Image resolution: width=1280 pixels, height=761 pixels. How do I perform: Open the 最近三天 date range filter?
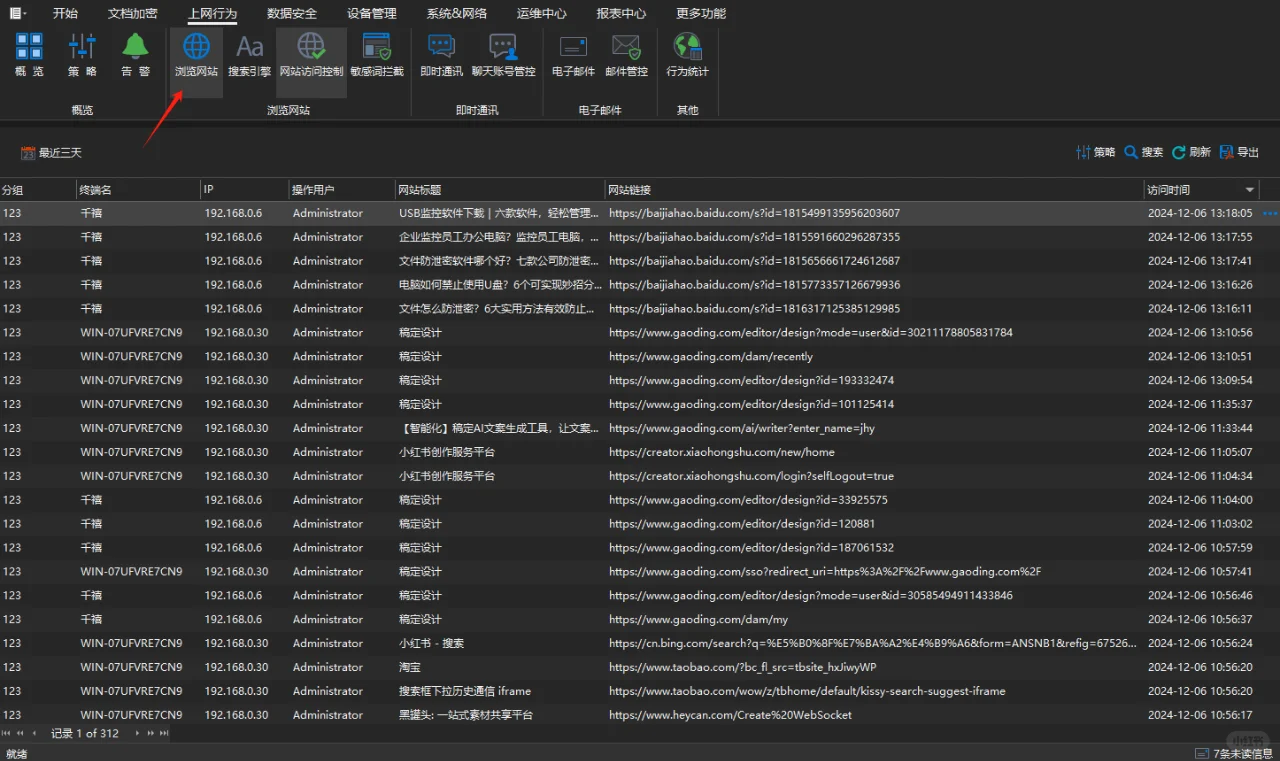click(x=51, y=153)
